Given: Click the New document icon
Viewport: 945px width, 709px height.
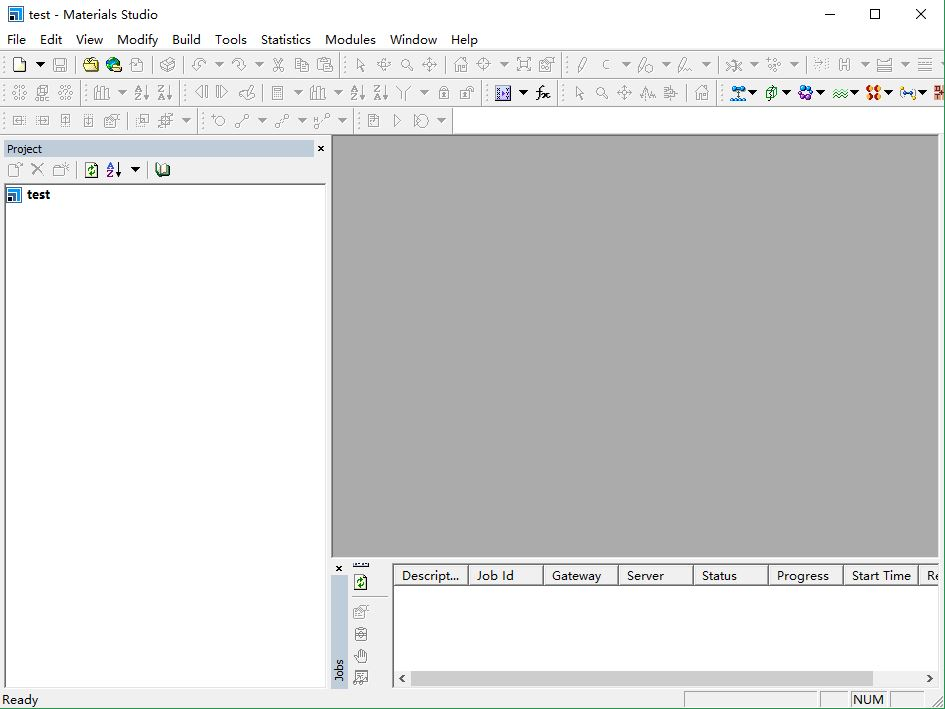Looking at the screenshot, I should [19, 65].
